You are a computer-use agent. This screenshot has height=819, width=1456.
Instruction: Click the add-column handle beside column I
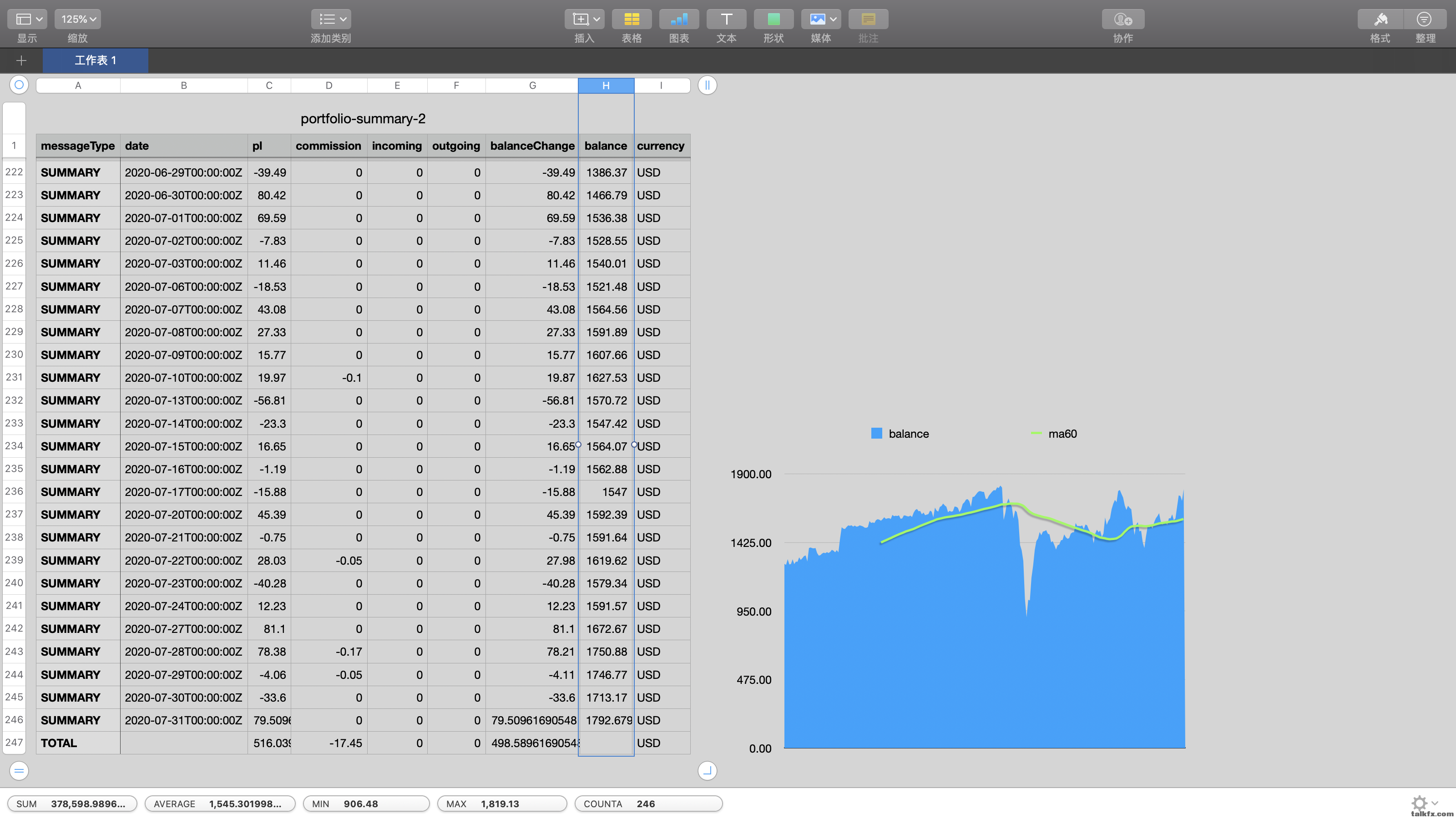[707, 86]
